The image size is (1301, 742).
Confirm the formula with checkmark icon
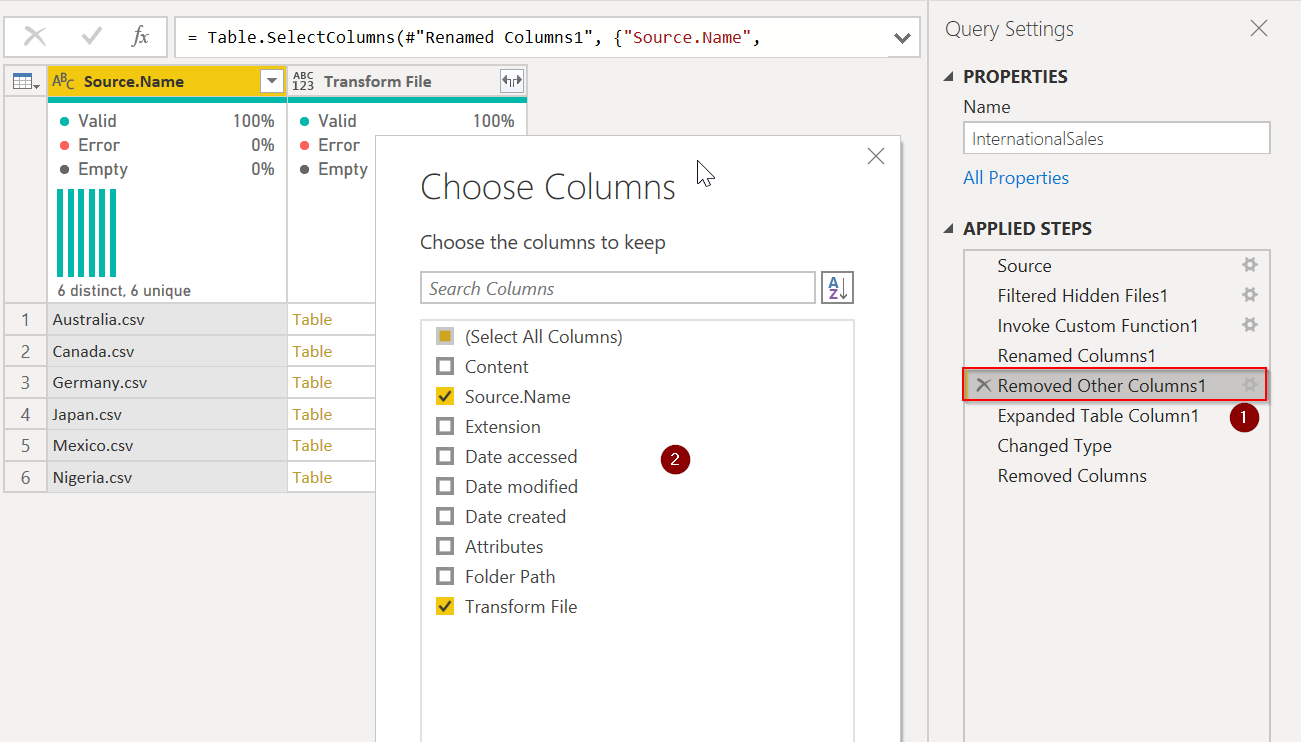click(92, 37)
